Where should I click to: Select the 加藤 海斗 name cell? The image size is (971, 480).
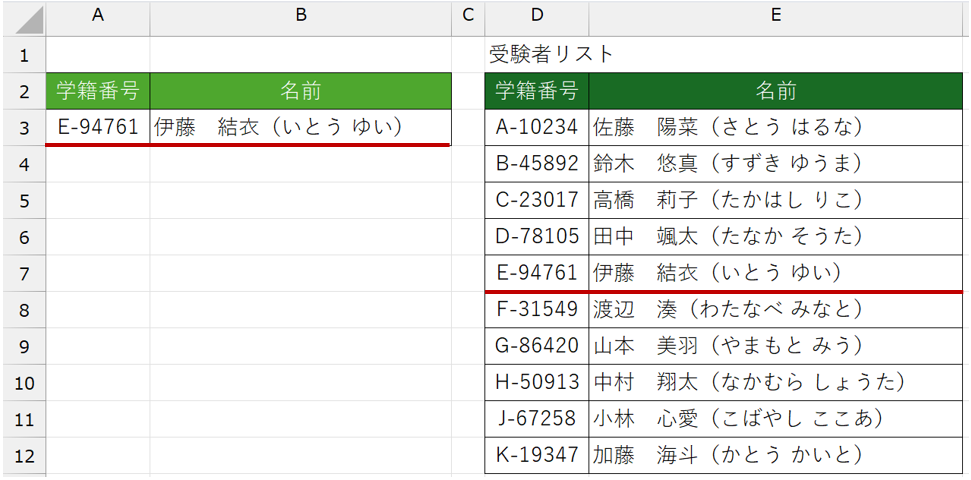(775, 455)
